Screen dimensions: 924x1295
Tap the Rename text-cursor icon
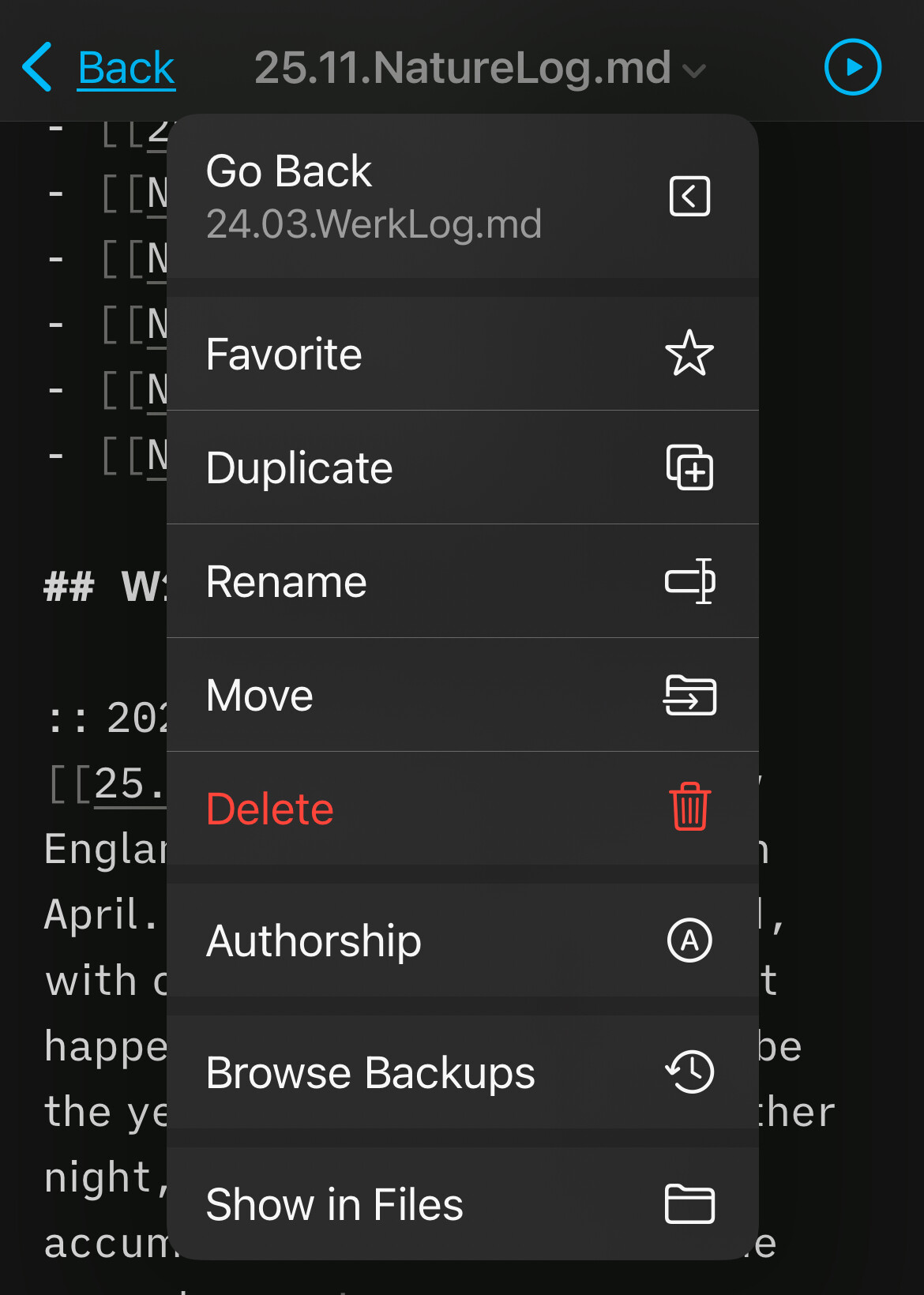[689, 581]
